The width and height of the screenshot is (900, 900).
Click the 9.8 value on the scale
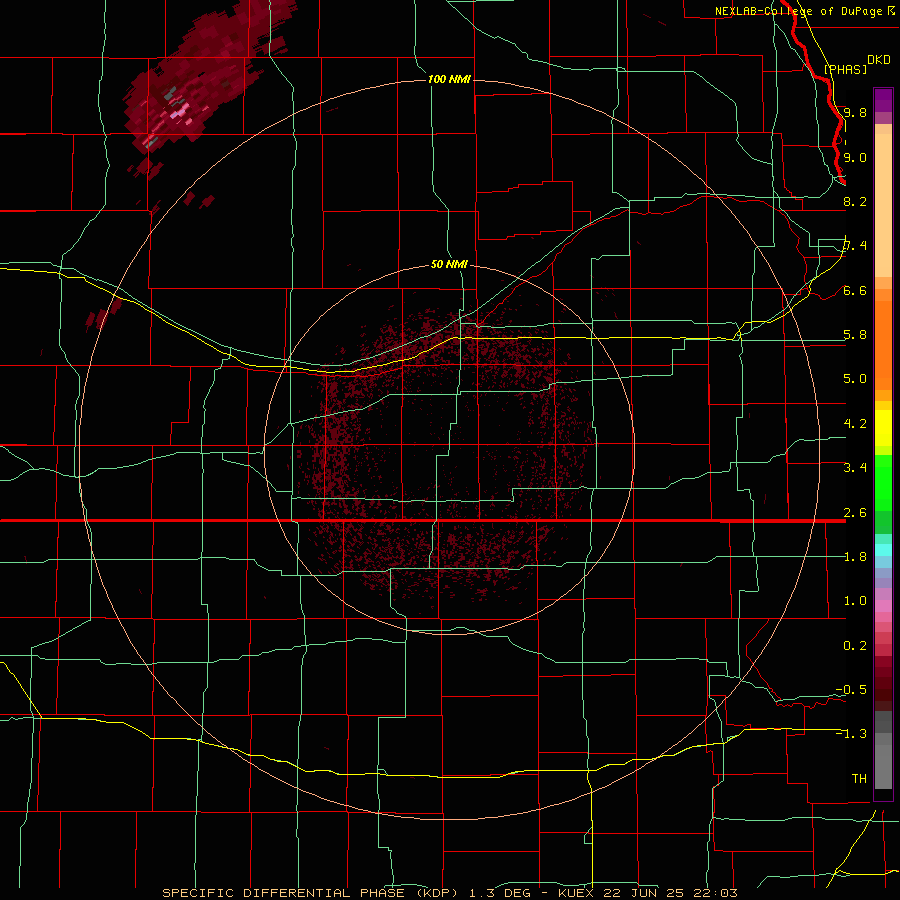(855, 112)
